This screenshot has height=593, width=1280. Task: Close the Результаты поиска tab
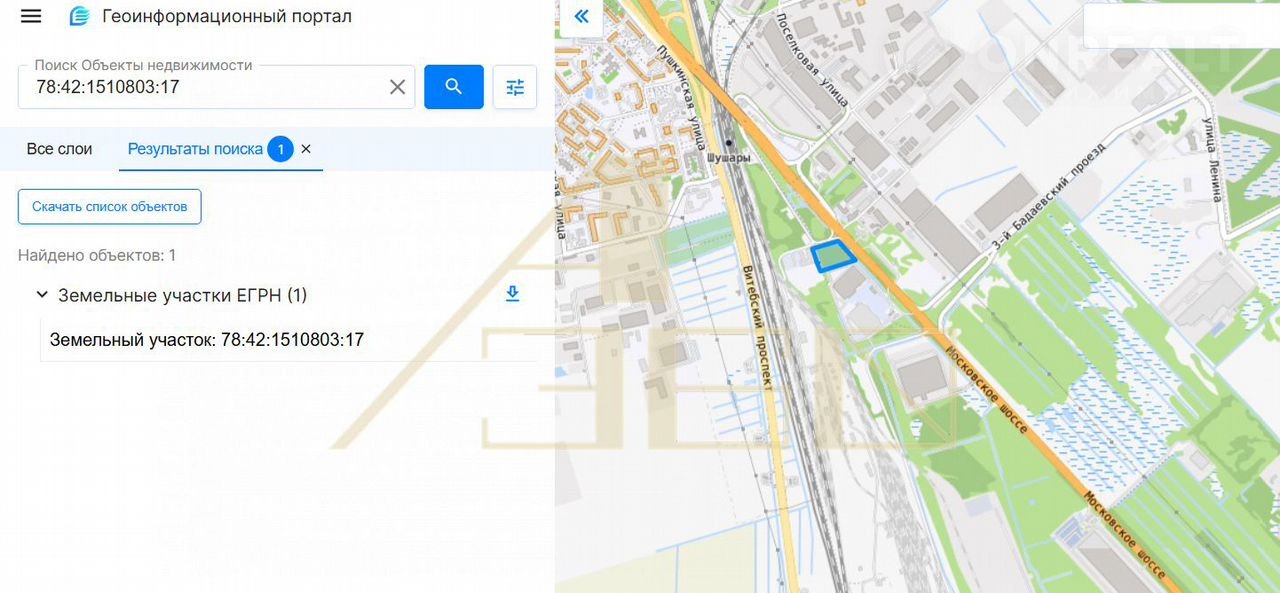click(306, 149)
